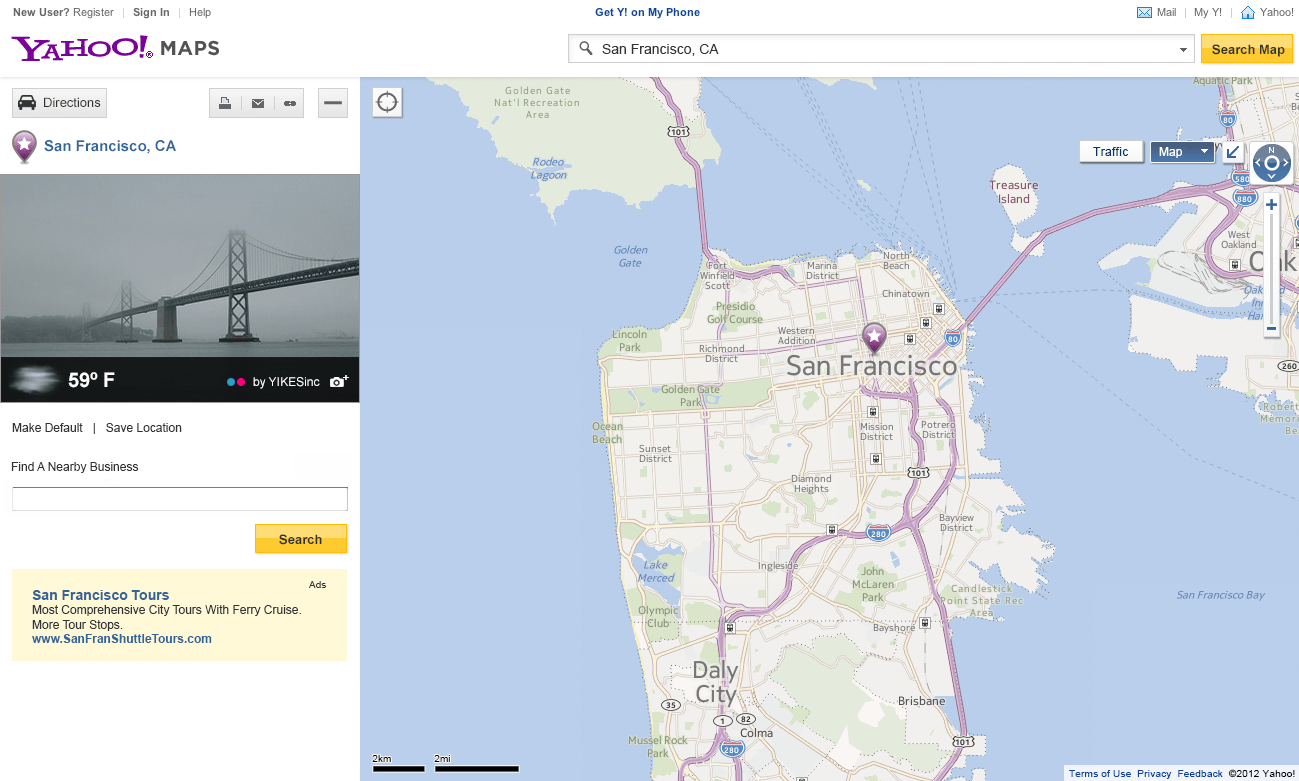Screen dimensions: 1299x781
Task: Click the map zoom slider track
Action: [1271, 267]
